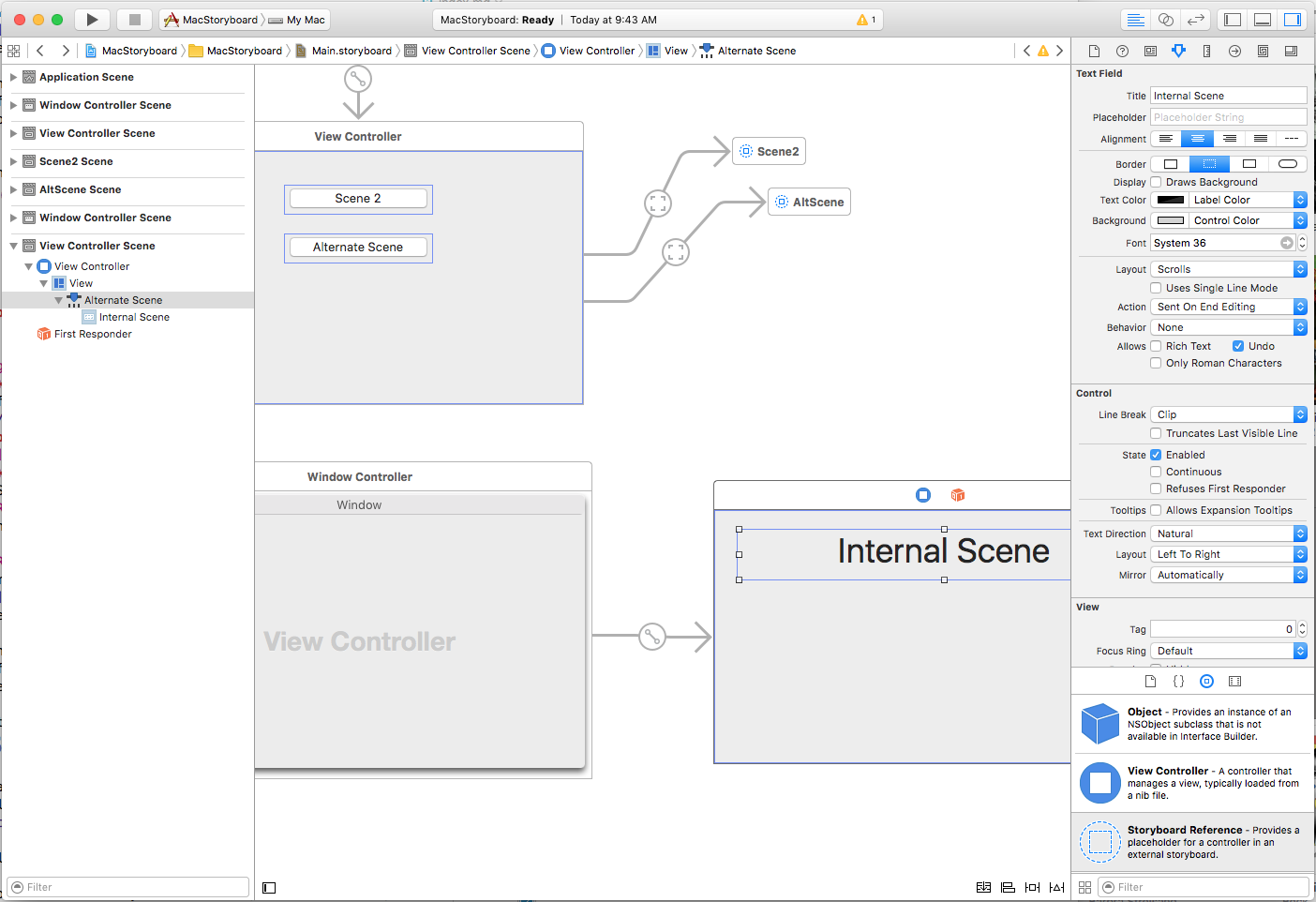The height and width of the screenshot is (902, 1316).
Task: Click the scene outline Filter field
Action: pyautogui.click(x=127, y=886)
